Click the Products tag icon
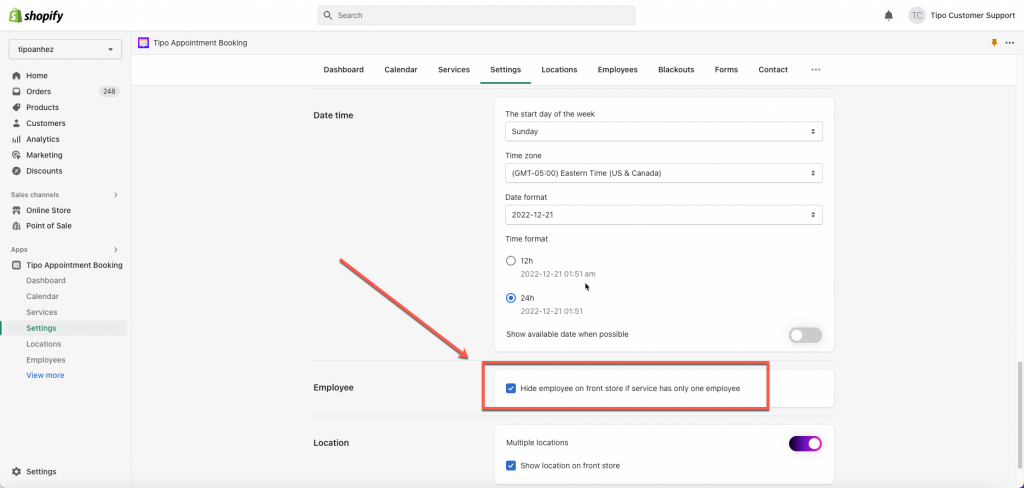This screenshot has width=1024, height=488. 16,107
